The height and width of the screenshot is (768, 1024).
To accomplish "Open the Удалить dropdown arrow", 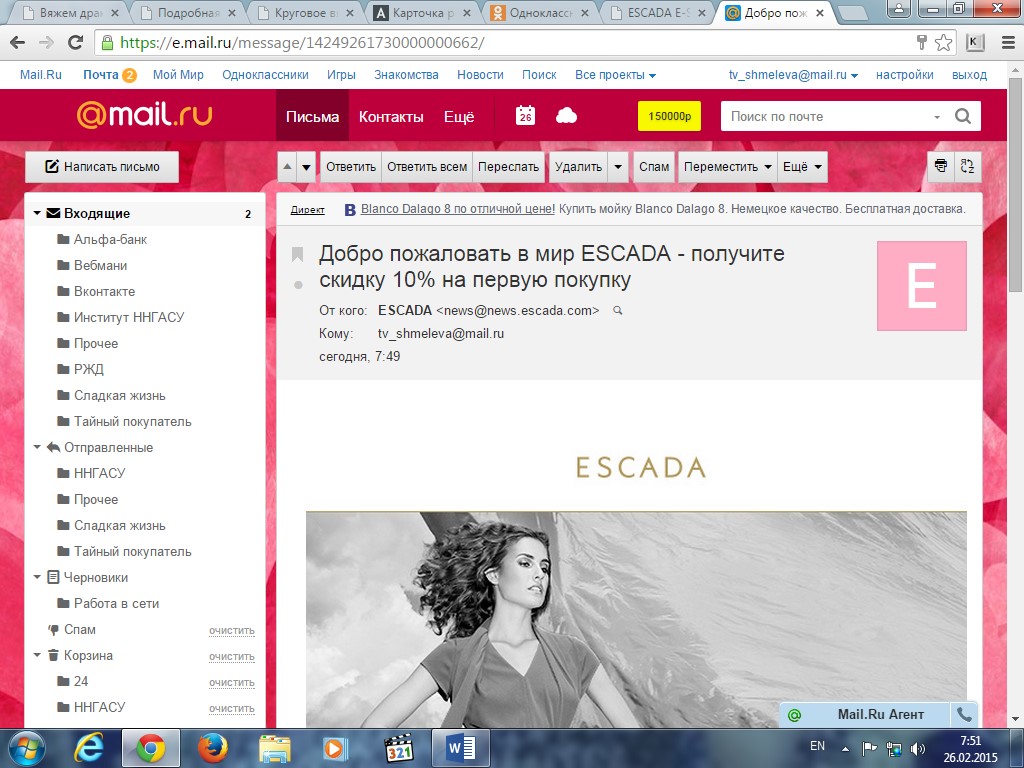I will [618, 167].
